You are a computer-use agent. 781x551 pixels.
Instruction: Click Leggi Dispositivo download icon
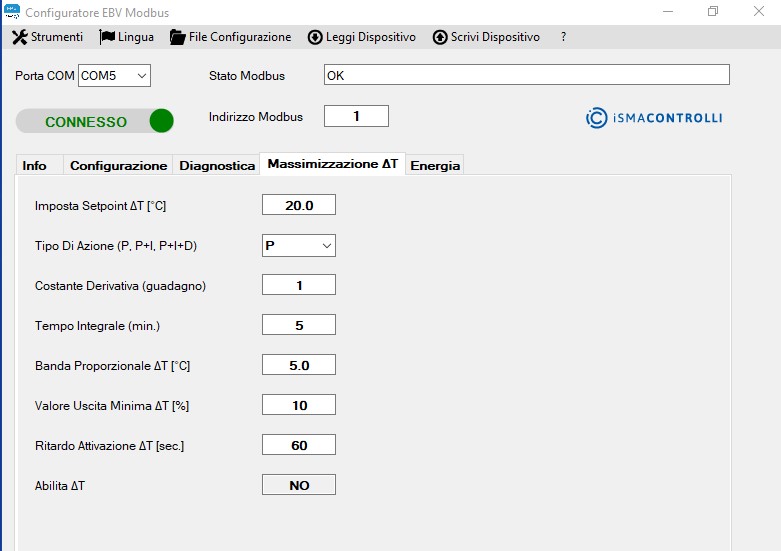coord(315,37)
